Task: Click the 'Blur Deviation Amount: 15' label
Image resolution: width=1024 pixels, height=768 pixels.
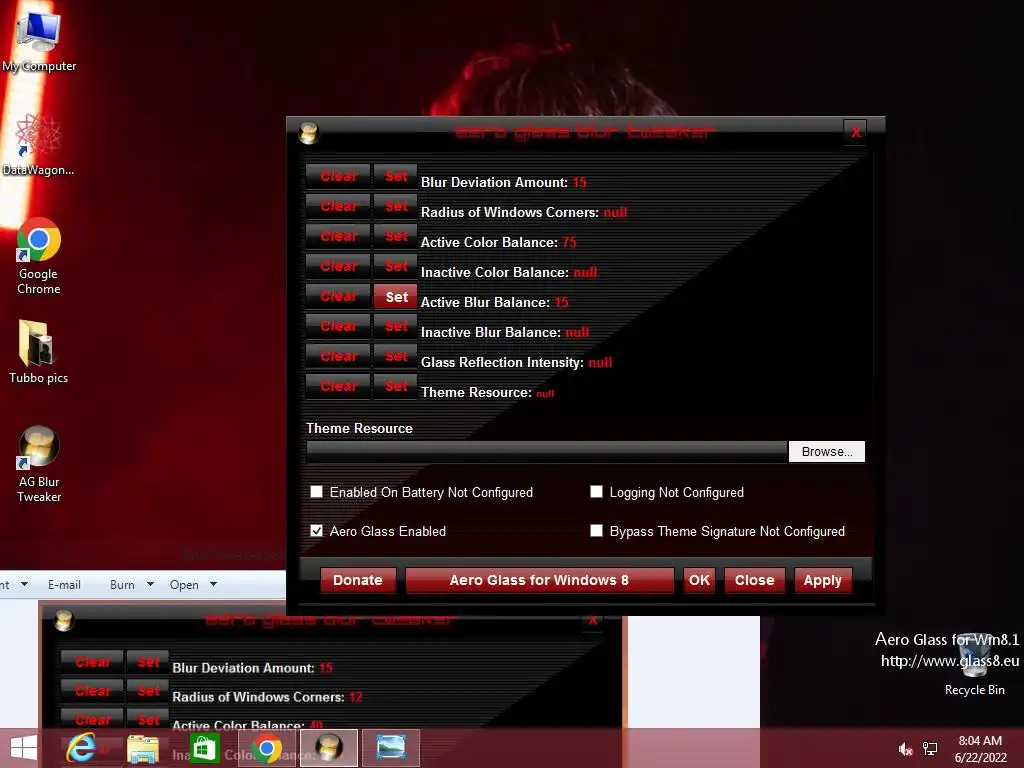Action: (x=504, y=182)
